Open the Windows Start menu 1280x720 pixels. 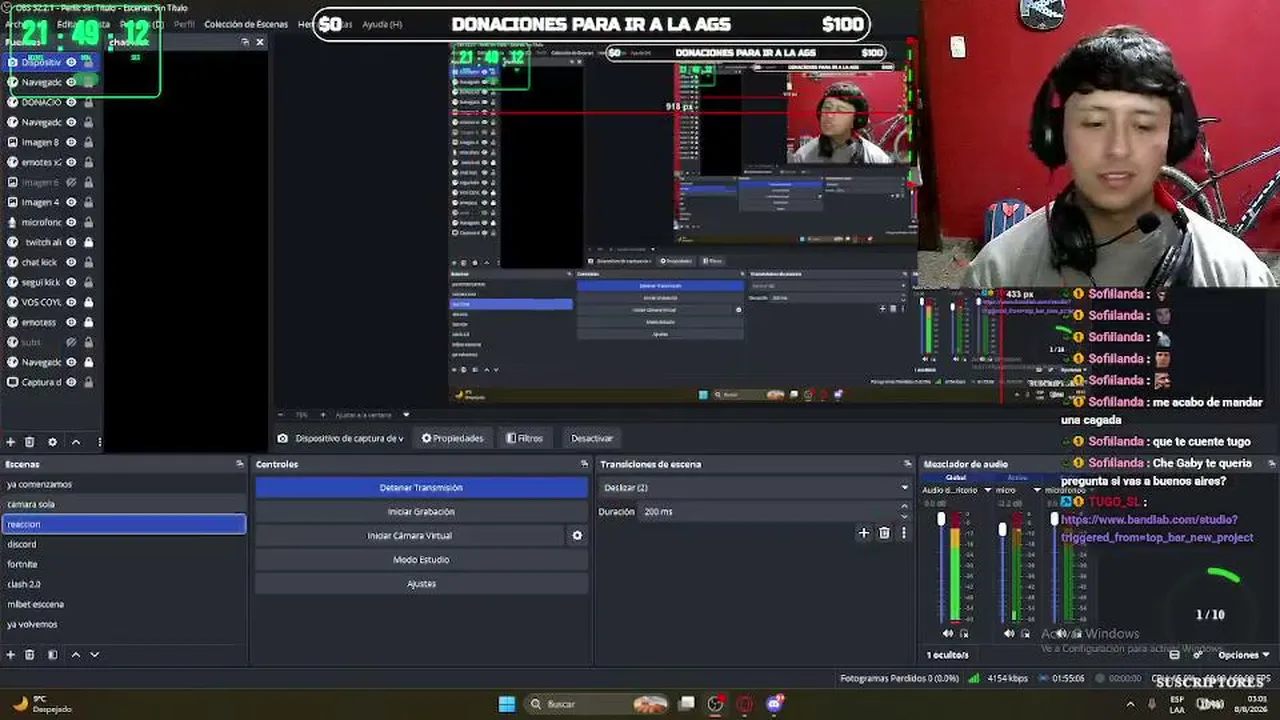507,704
